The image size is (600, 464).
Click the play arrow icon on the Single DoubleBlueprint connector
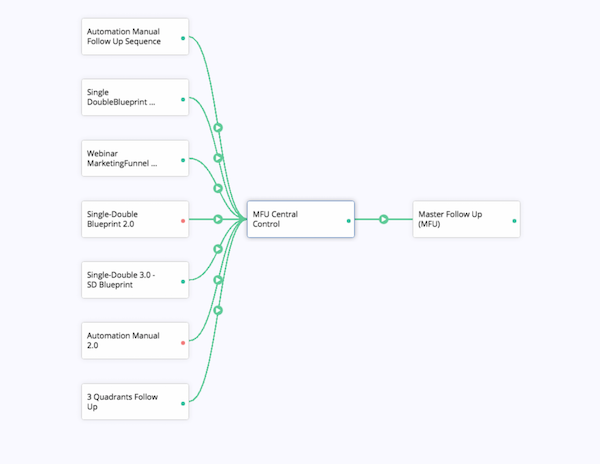click(218, 158)
